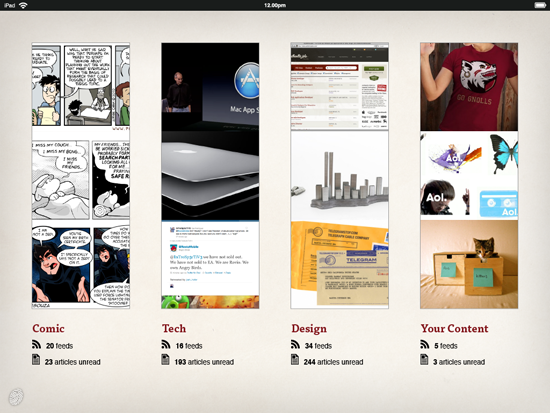The height and width of the screenshot is (413, 550).
Task: Select the '16 feeds' text under Tech
Action: click(x=189, y=346)
